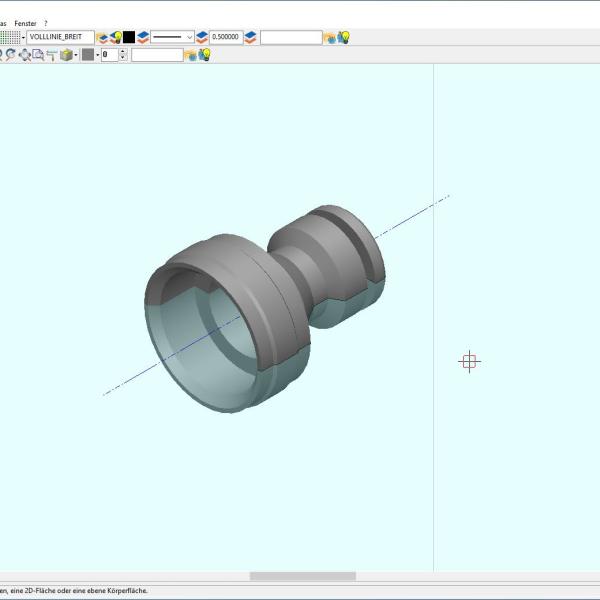Click the 3D cube view icon
Viewport: 600px width, 600px height.
point(66,55)
